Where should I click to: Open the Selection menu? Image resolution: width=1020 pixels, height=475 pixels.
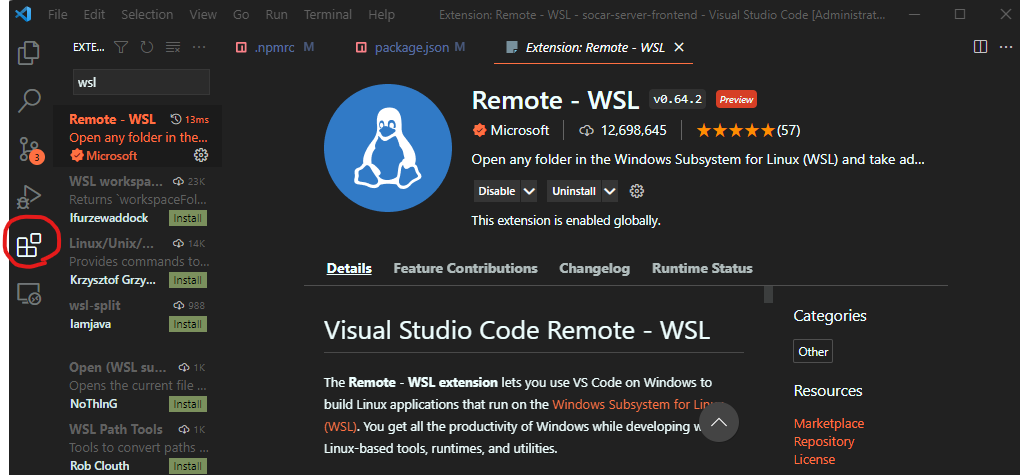pyautogui.click(x=147, y=14)
